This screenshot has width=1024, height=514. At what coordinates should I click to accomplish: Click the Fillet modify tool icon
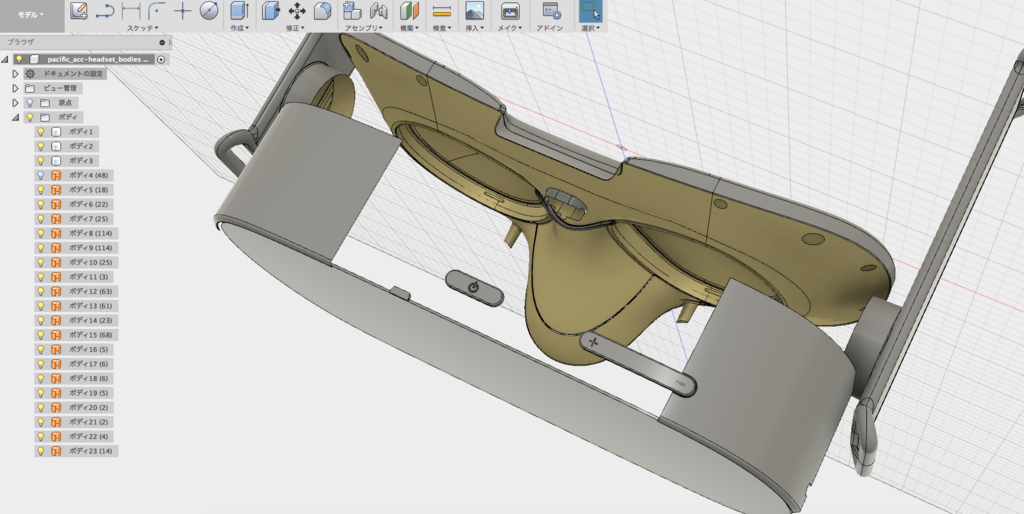[x=323, y=10]
